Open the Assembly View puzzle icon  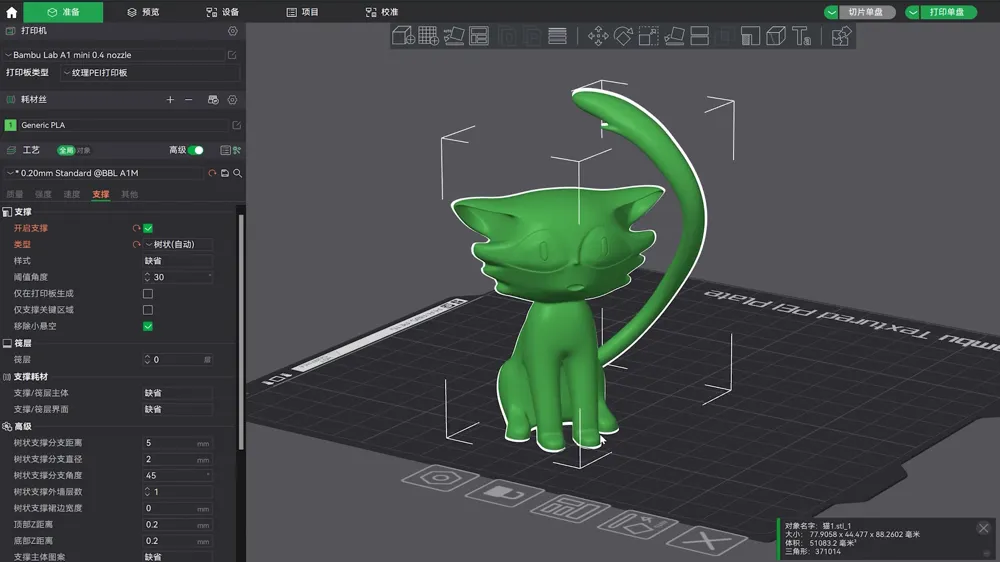point(841,36)
